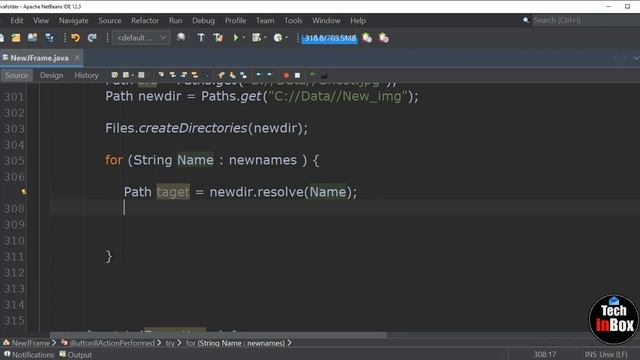The height and width of the screenshot is (360, 640).
Task: Comment the selected lines icon
Action: [x=313, y=75]
